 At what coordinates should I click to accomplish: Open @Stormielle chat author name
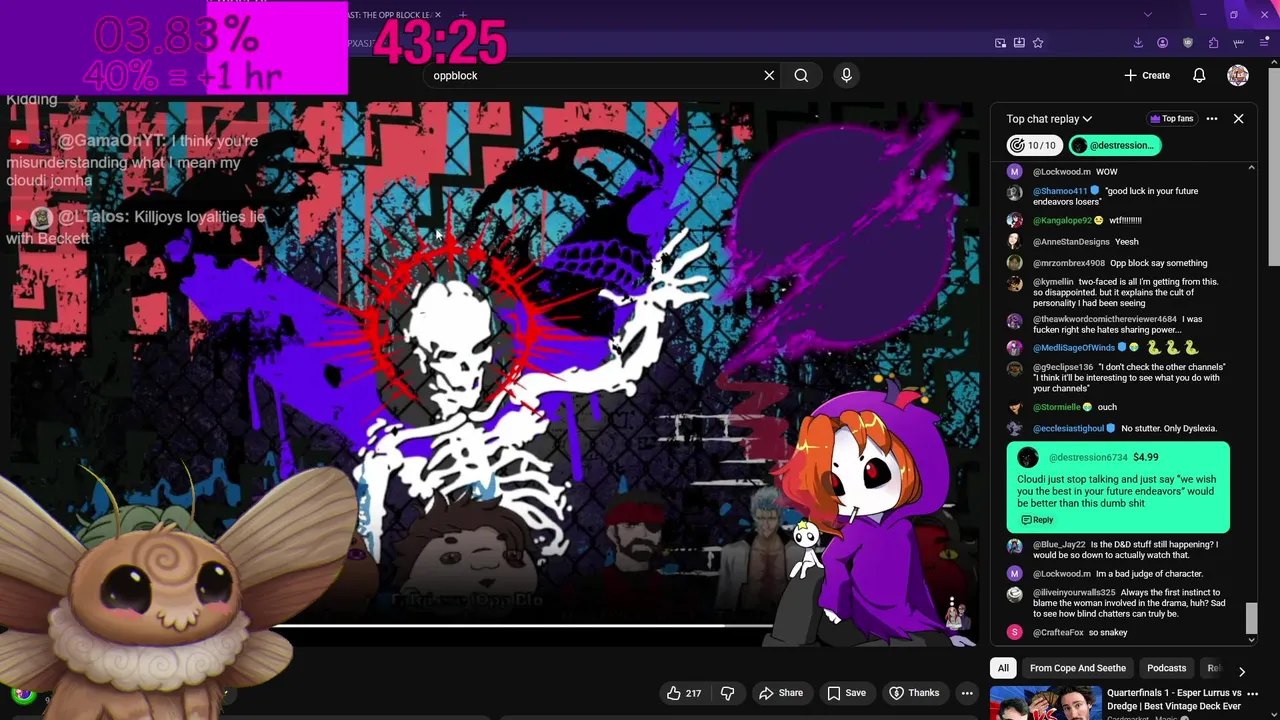click(x=1057, y=407)
